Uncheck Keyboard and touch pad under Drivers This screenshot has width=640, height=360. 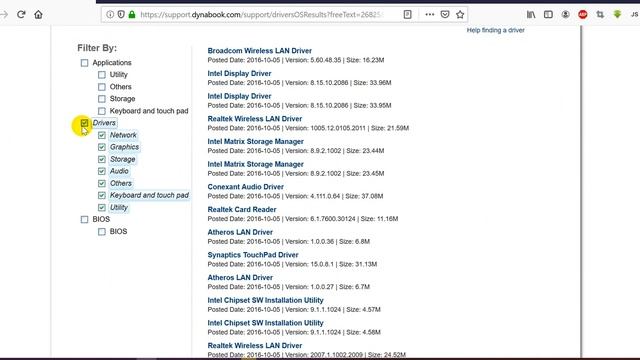tap(102, 196)
